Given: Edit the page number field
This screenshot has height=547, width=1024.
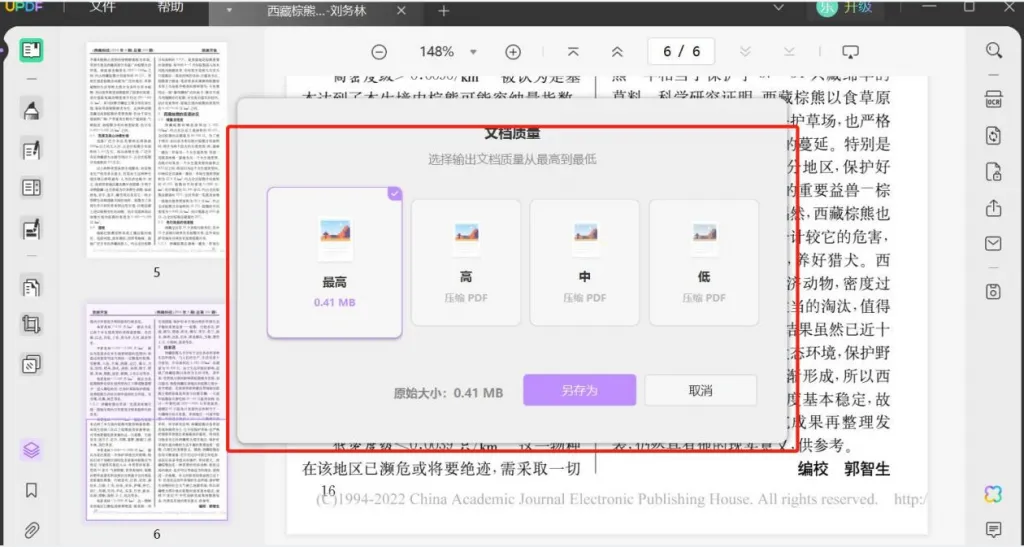Looking at the screenshot, I should 681,52.
